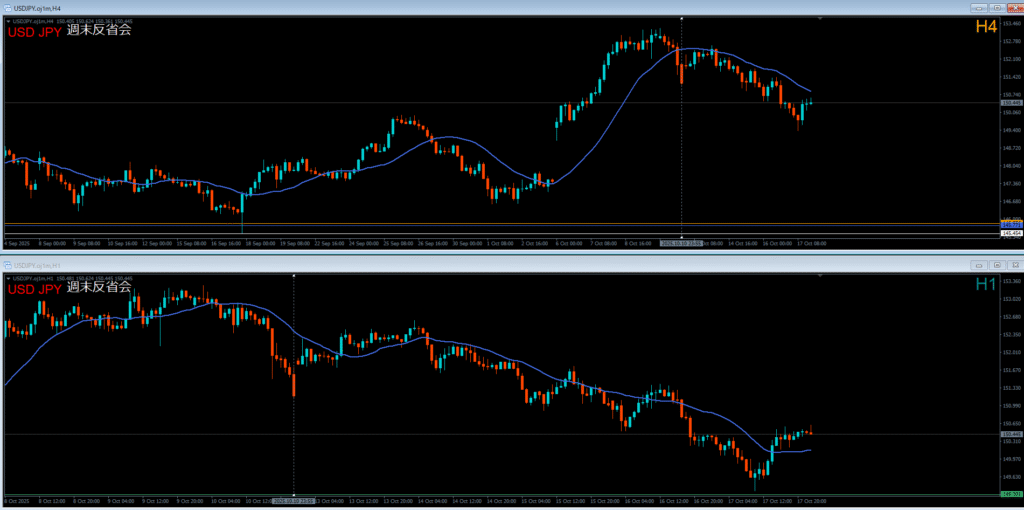Maximize the H1 chart window
Viewport: 1024px width, 510px height.
(x=996, y=265)
